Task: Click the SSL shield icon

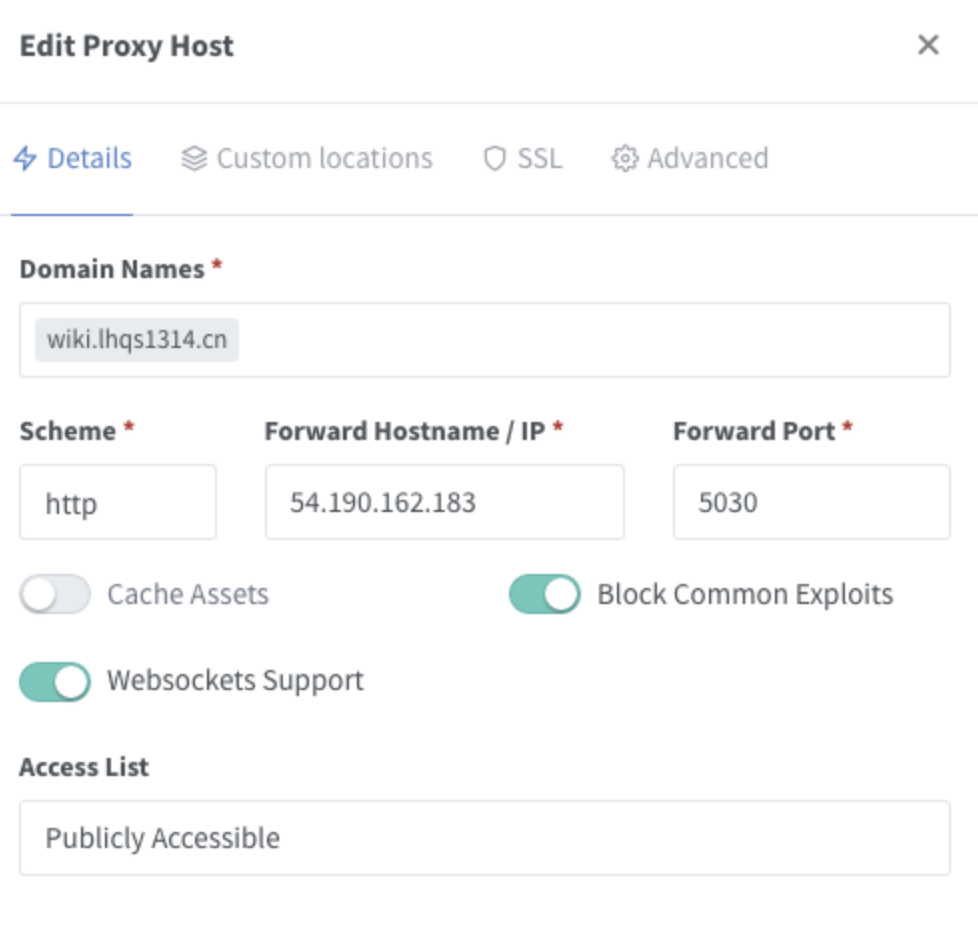Action: 494,159
